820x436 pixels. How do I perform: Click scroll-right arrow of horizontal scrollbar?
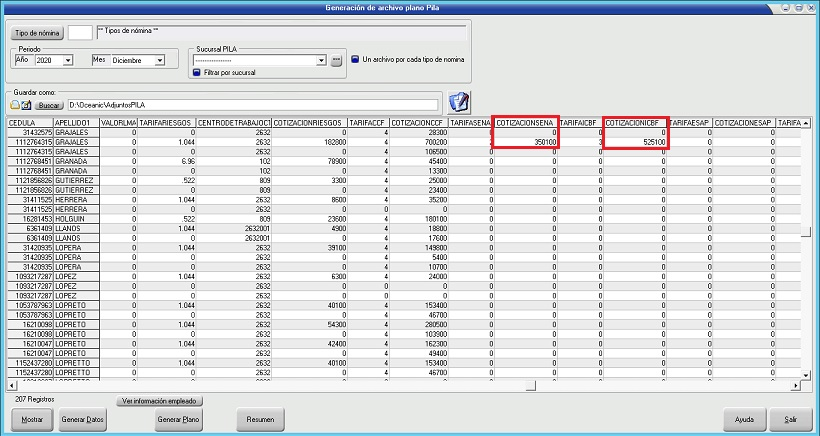[x=796, y=386]
